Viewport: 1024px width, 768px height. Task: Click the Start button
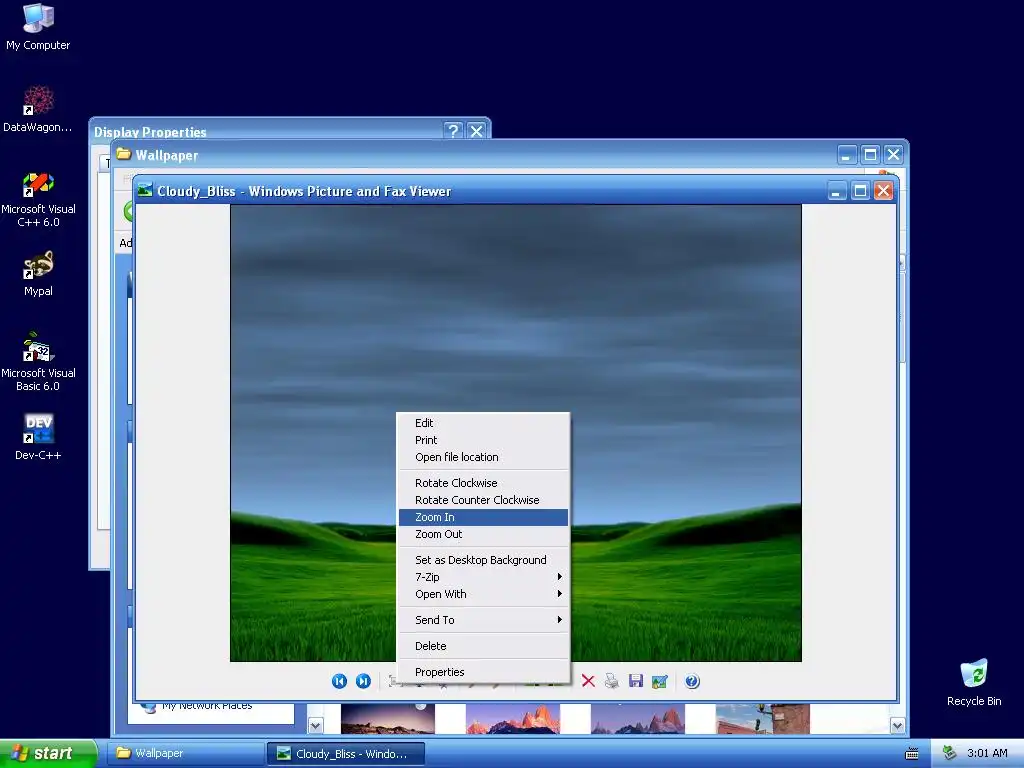tap(48, 753)
